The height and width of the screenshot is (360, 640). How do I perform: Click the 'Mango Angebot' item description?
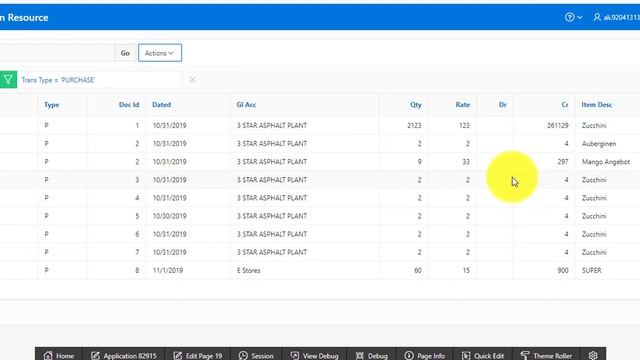(606, 162)
